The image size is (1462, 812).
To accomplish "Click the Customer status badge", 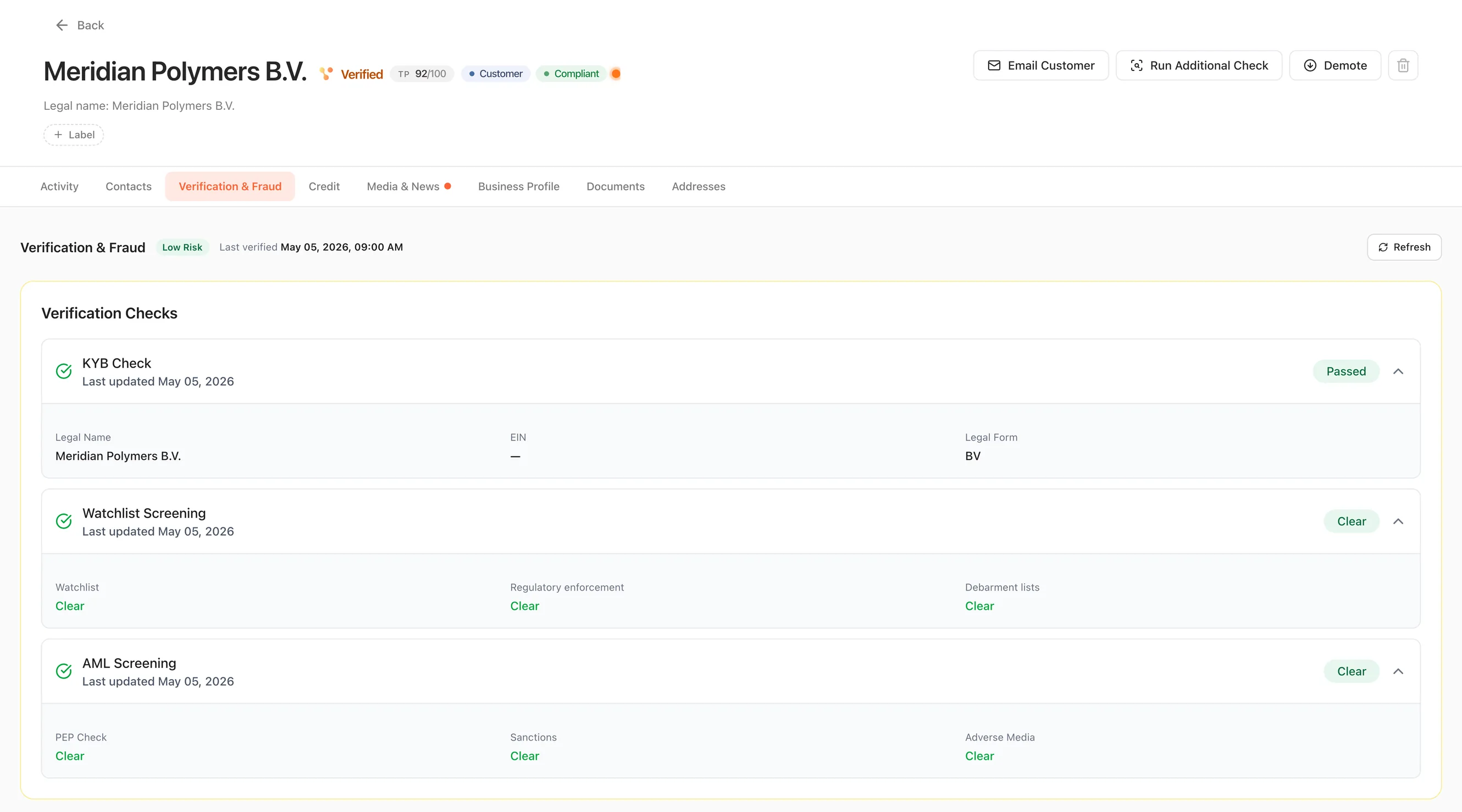I will 495,74.
